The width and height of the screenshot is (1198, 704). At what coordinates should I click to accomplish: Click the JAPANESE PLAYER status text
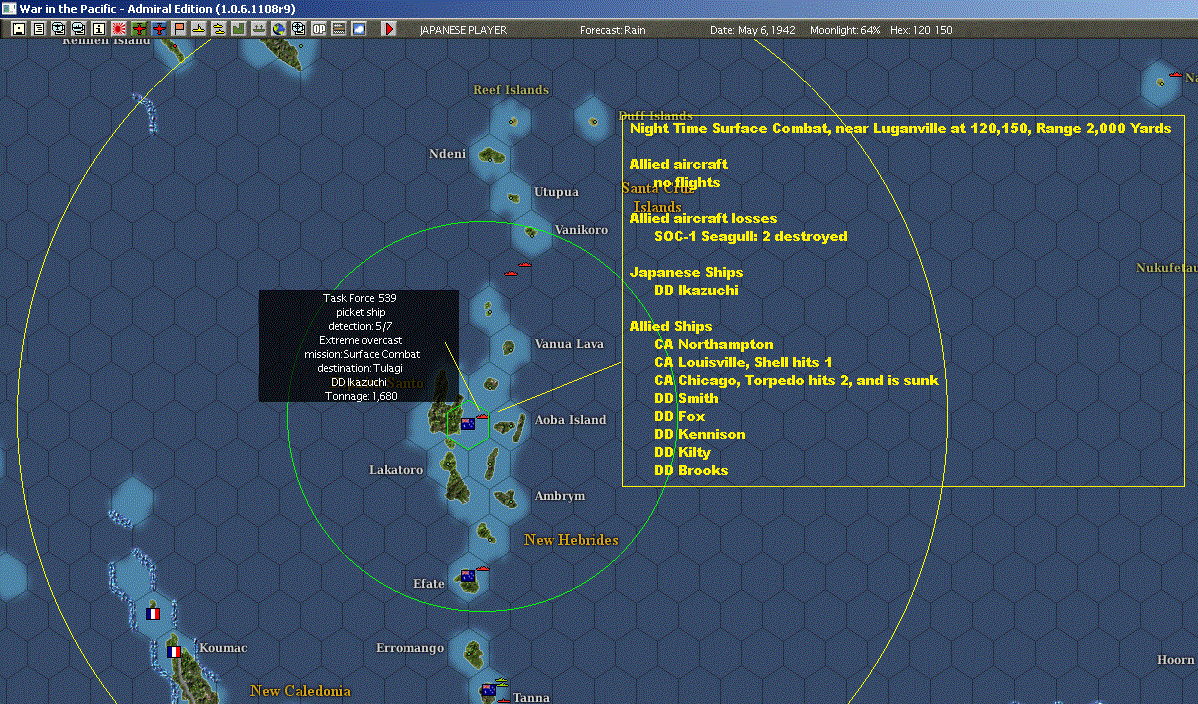[x=463, y=30]
